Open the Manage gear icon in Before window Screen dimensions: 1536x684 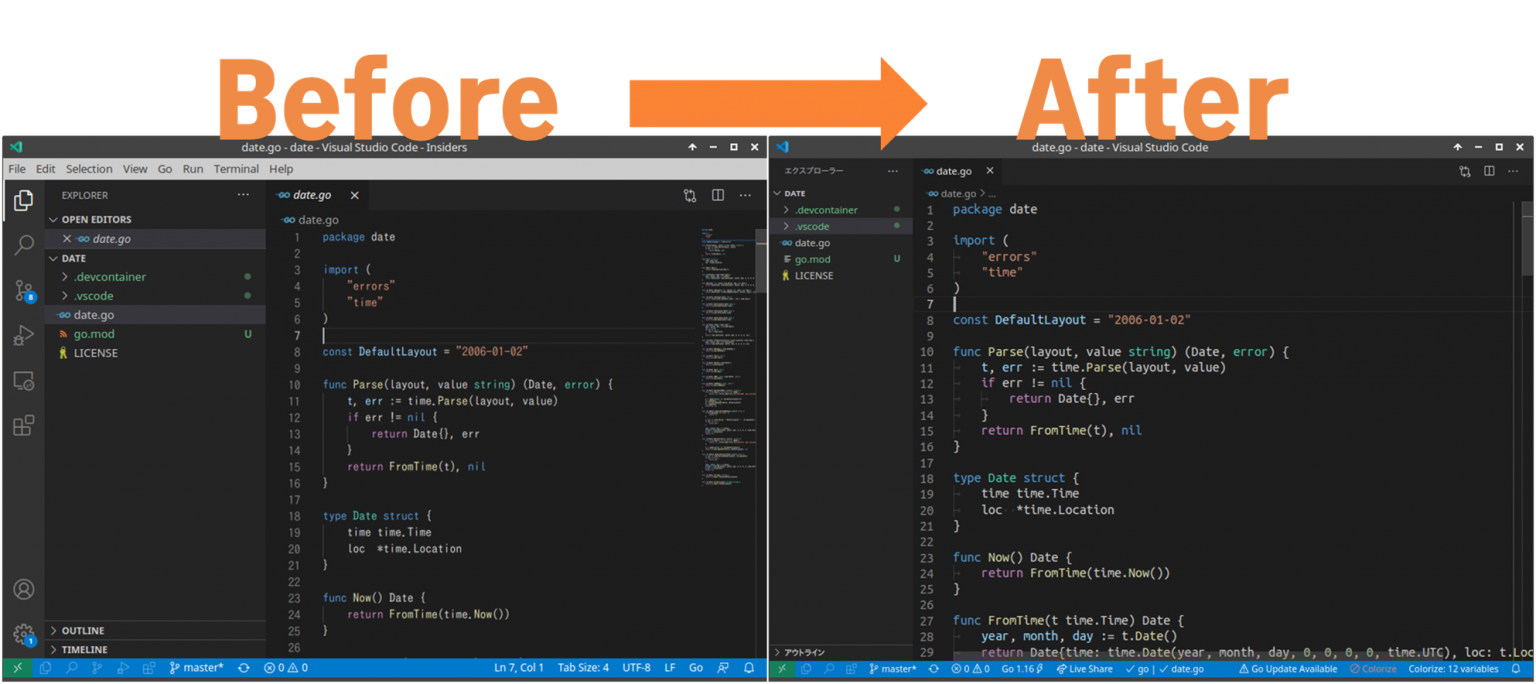(x=23, y=634)
